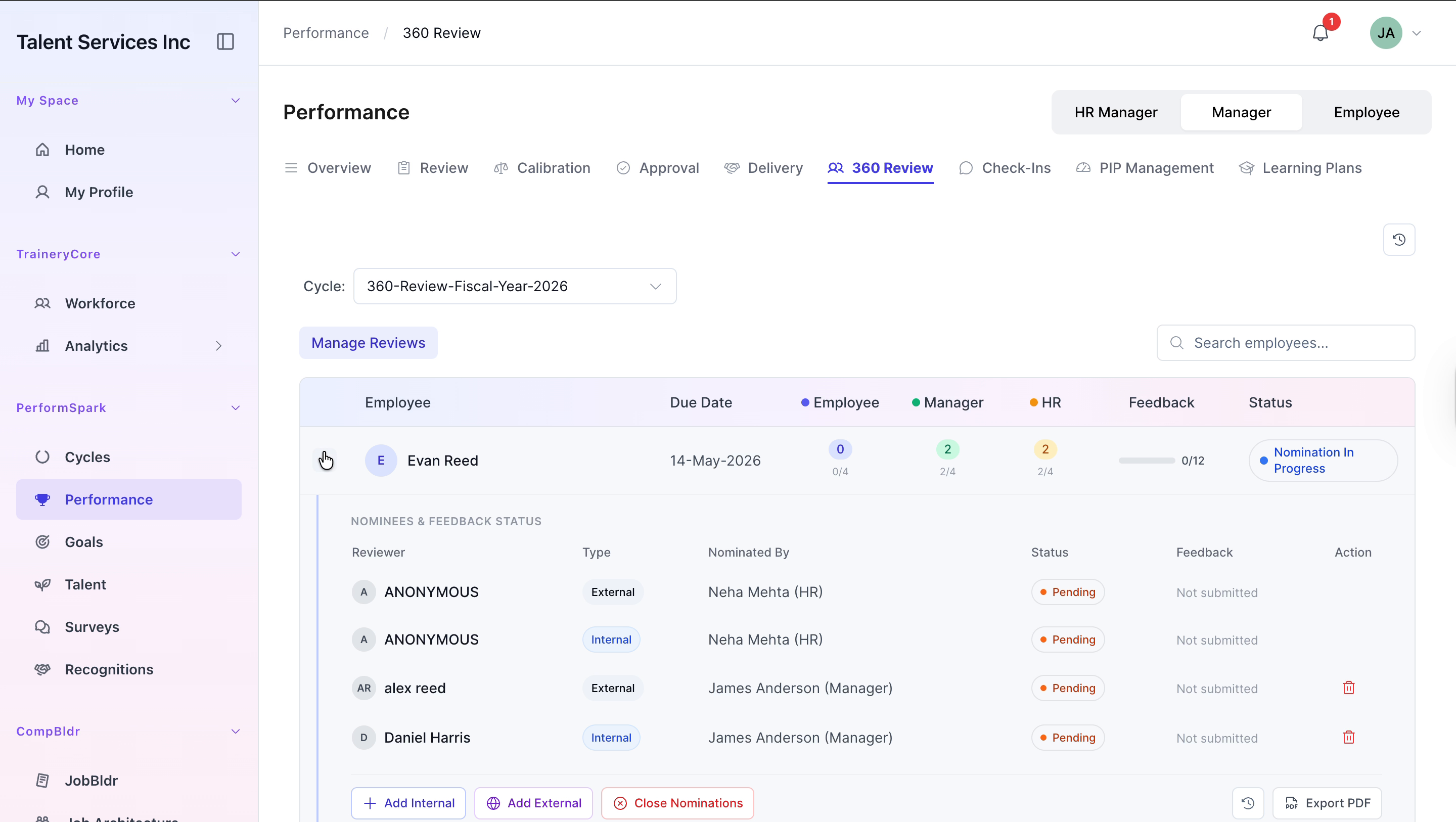The image size is (1456, 822).
Task: Open the notifications bell
Action: pyautogui.click(x=1321, y=33)
